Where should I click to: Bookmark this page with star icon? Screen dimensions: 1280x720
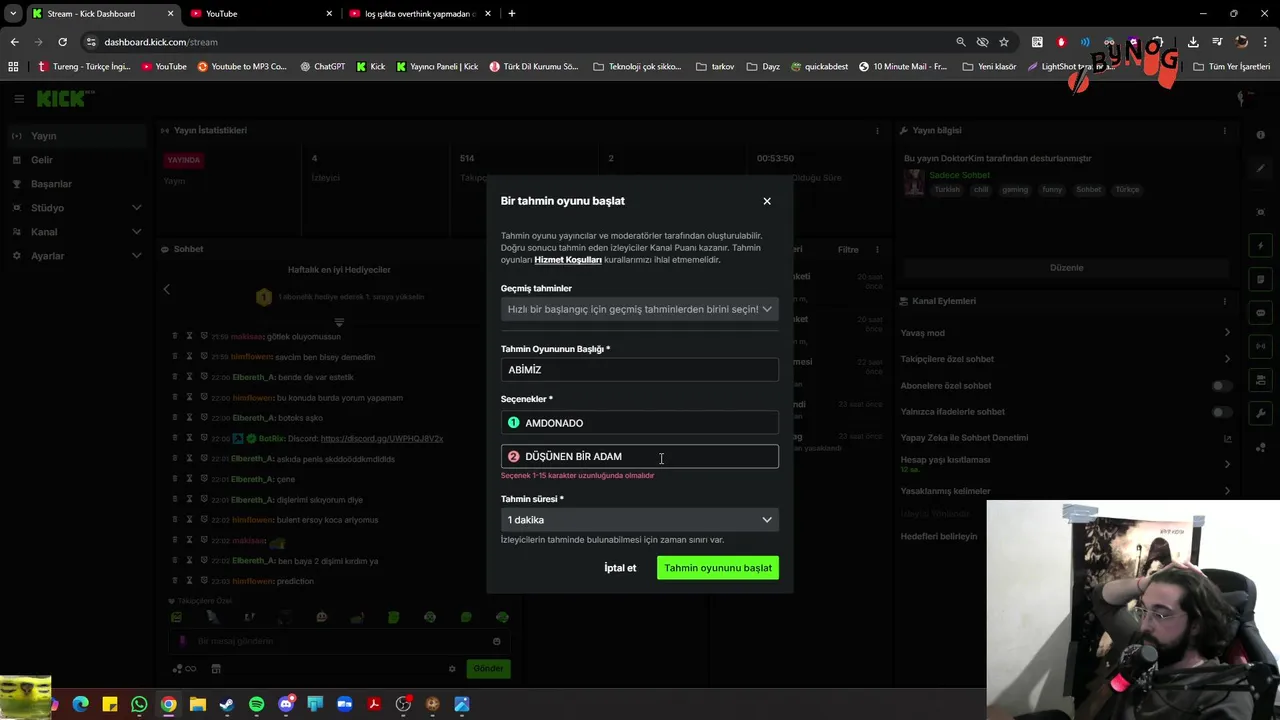[x=1004, y=42]
